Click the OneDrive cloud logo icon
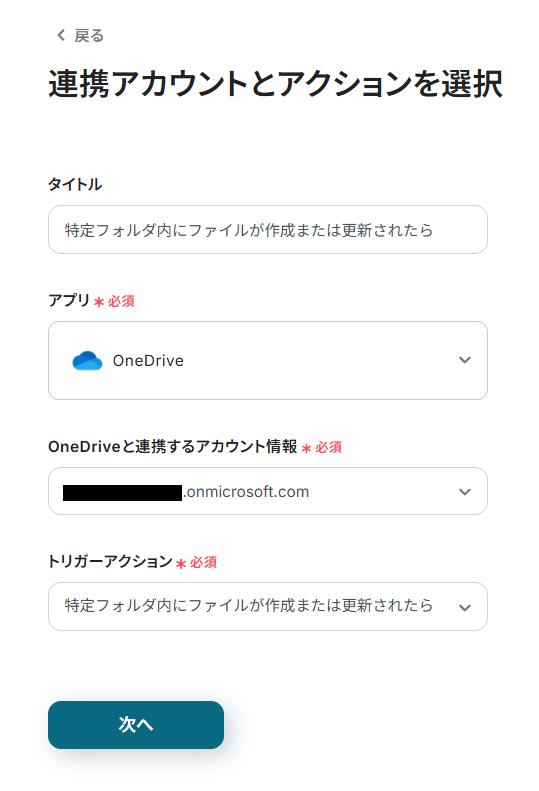Image resolution: width=539 pixels, height=791 pixels. pos(87,361)
